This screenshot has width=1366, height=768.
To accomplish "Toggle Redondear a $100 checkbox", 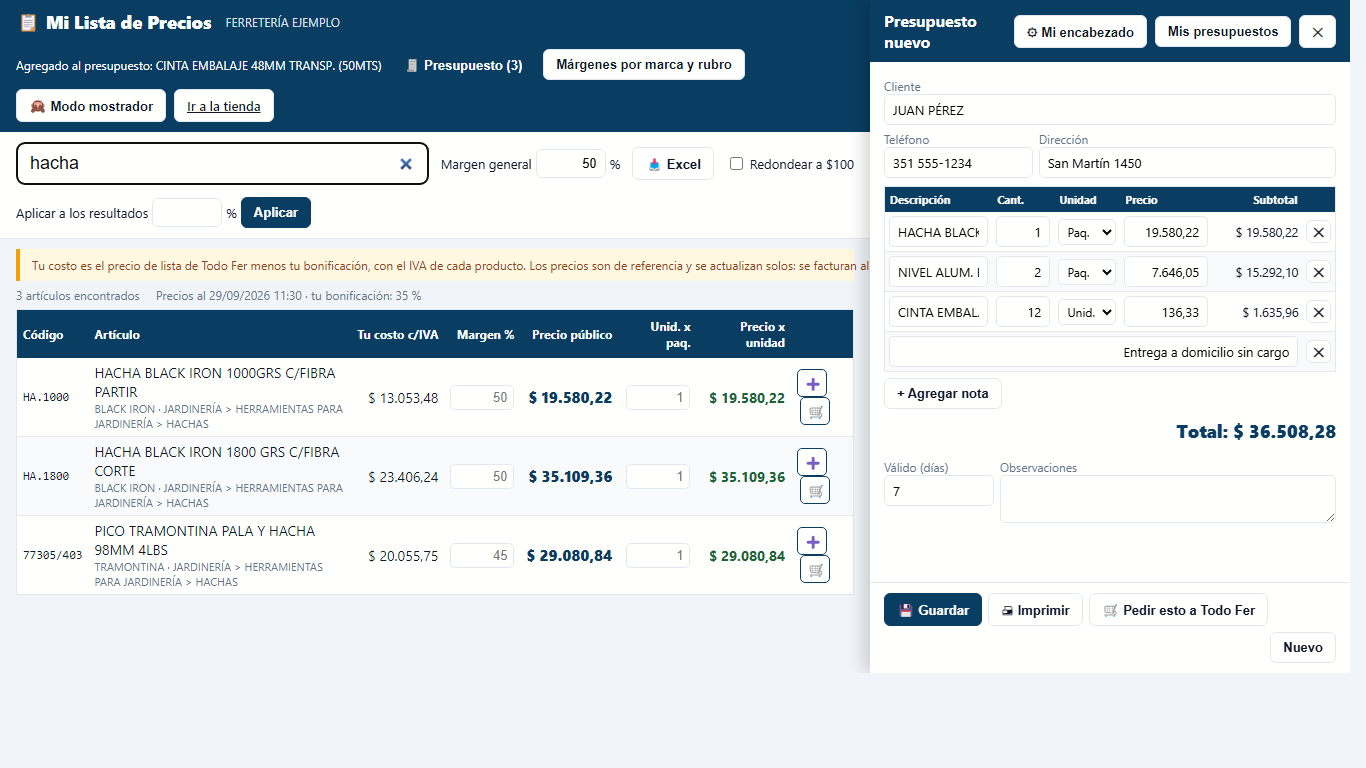I will (x=737, y=164).
